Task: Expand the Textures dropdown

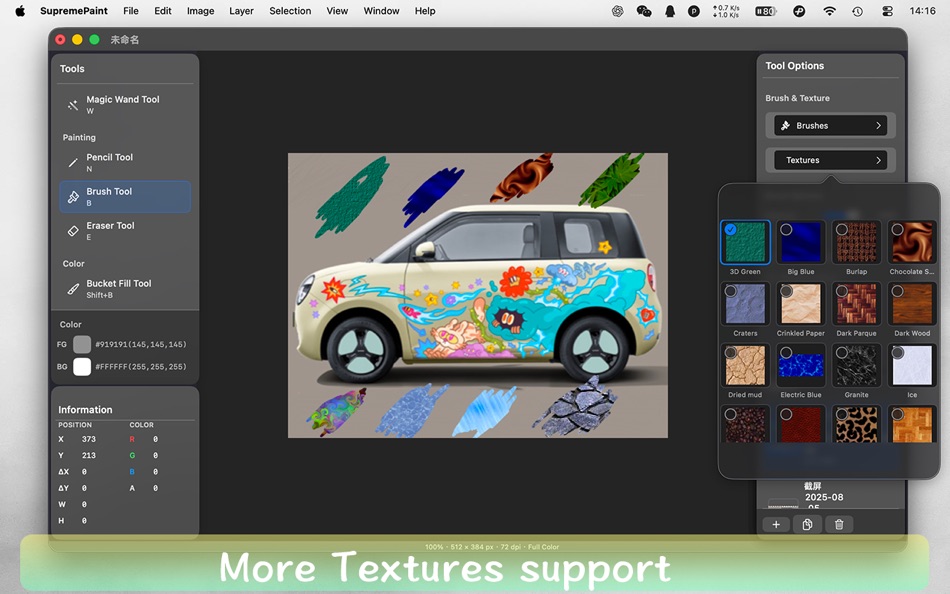Action: click(x=830, y=159)
